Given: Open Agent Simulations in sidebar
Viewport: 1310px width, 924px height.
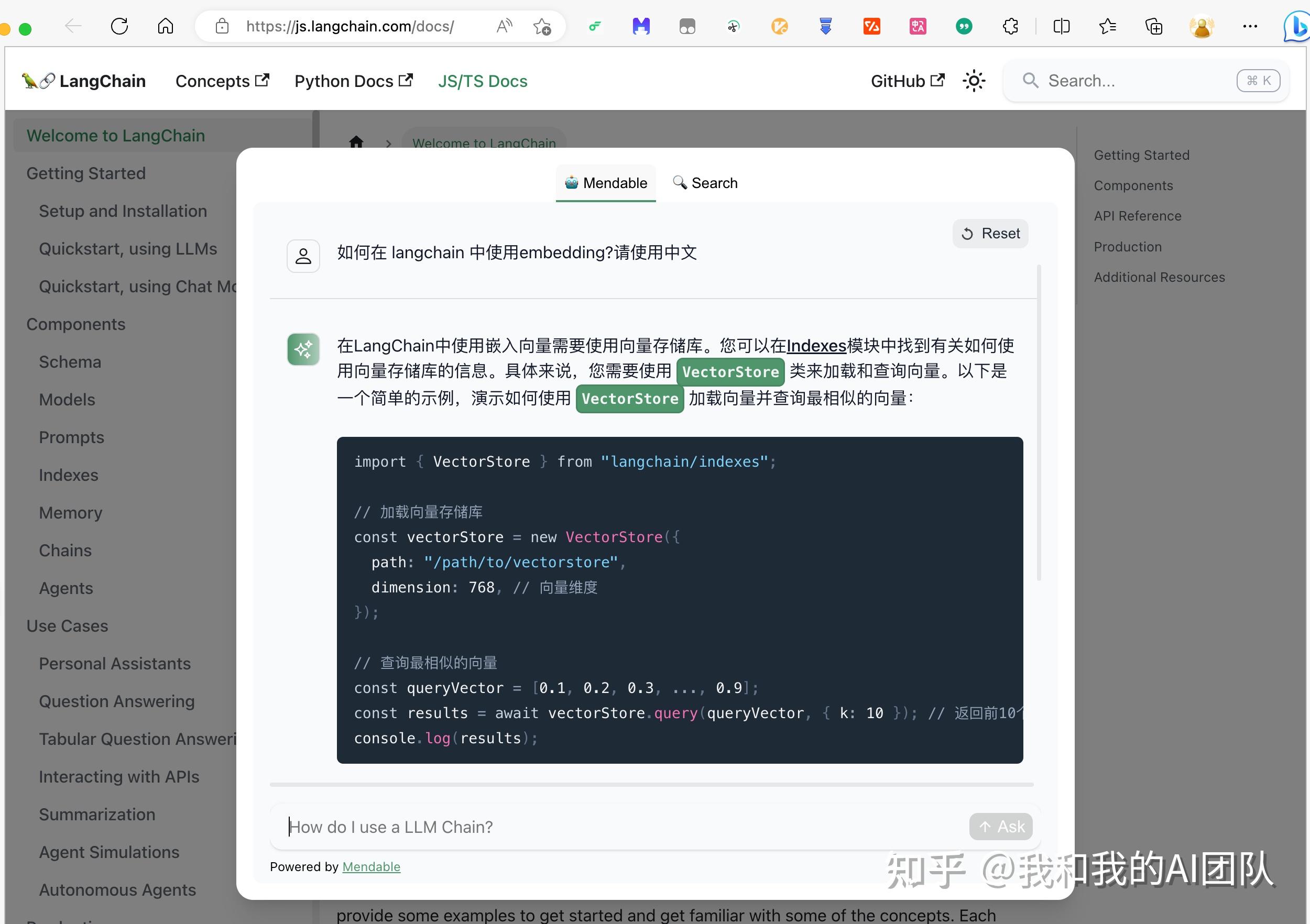Looking at the screenshot, I should pyautogui.click(x=109, y=852).
